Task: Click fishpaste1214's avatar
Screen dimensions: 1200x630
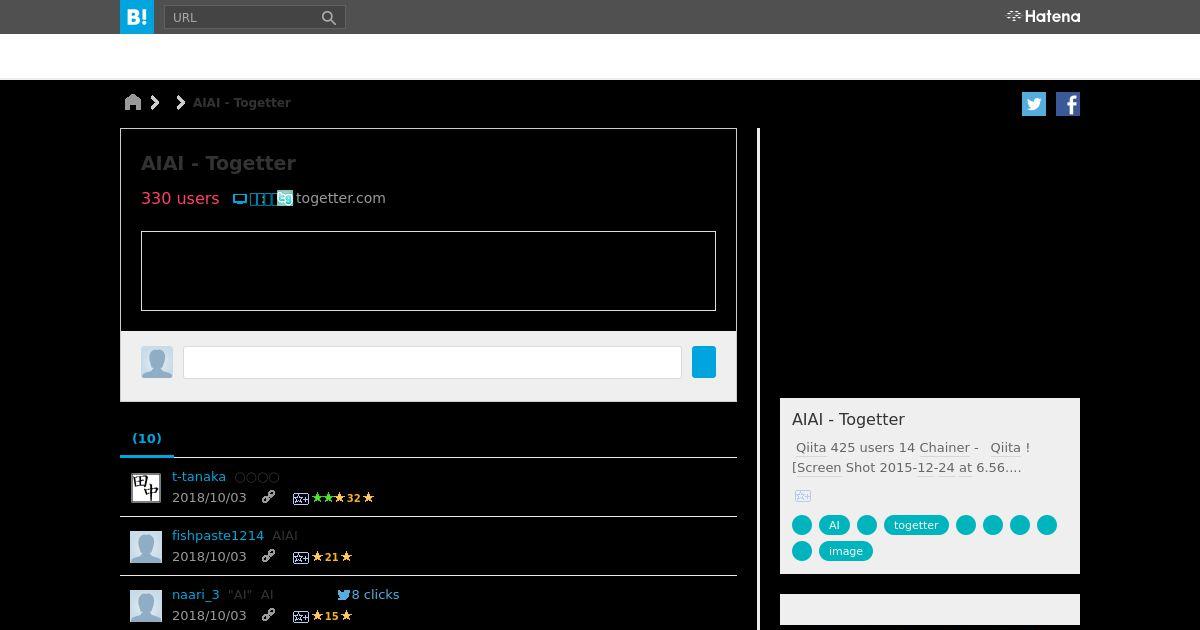Action: (x=146, y=547)
